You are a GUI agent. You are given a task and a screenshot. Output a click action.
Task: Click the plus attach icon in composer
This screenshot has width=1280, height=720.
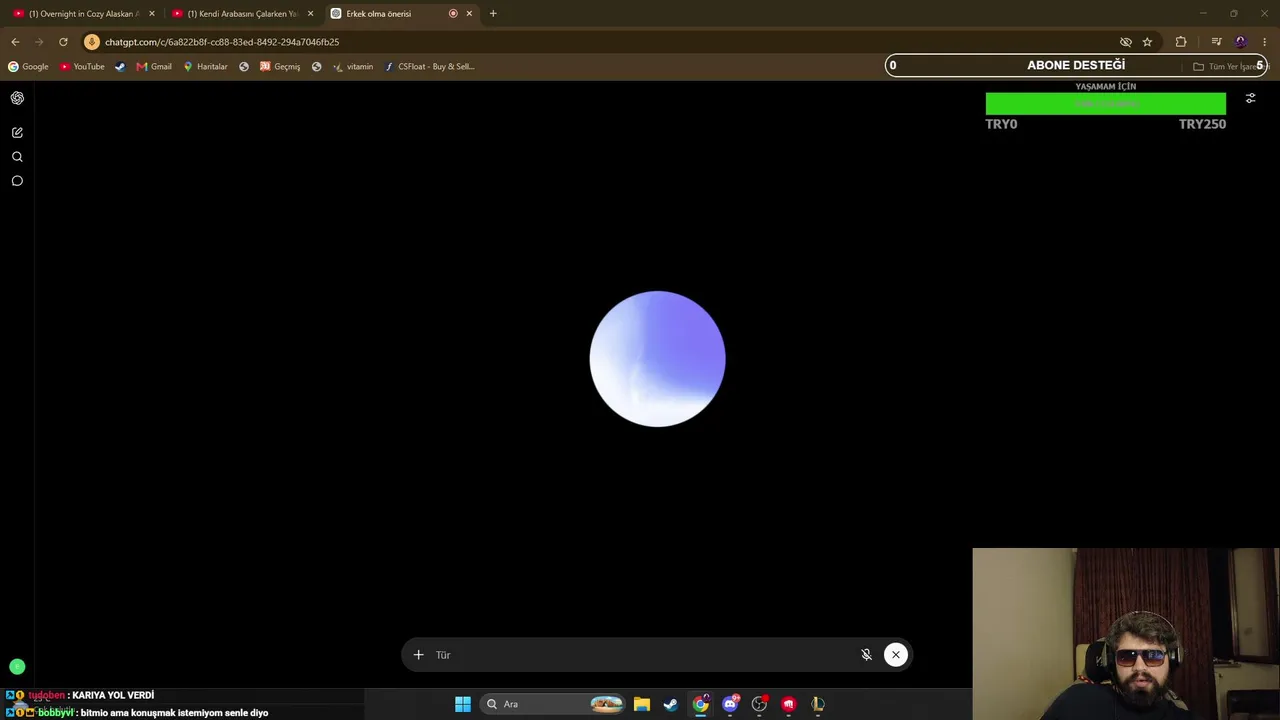[419, 655]
